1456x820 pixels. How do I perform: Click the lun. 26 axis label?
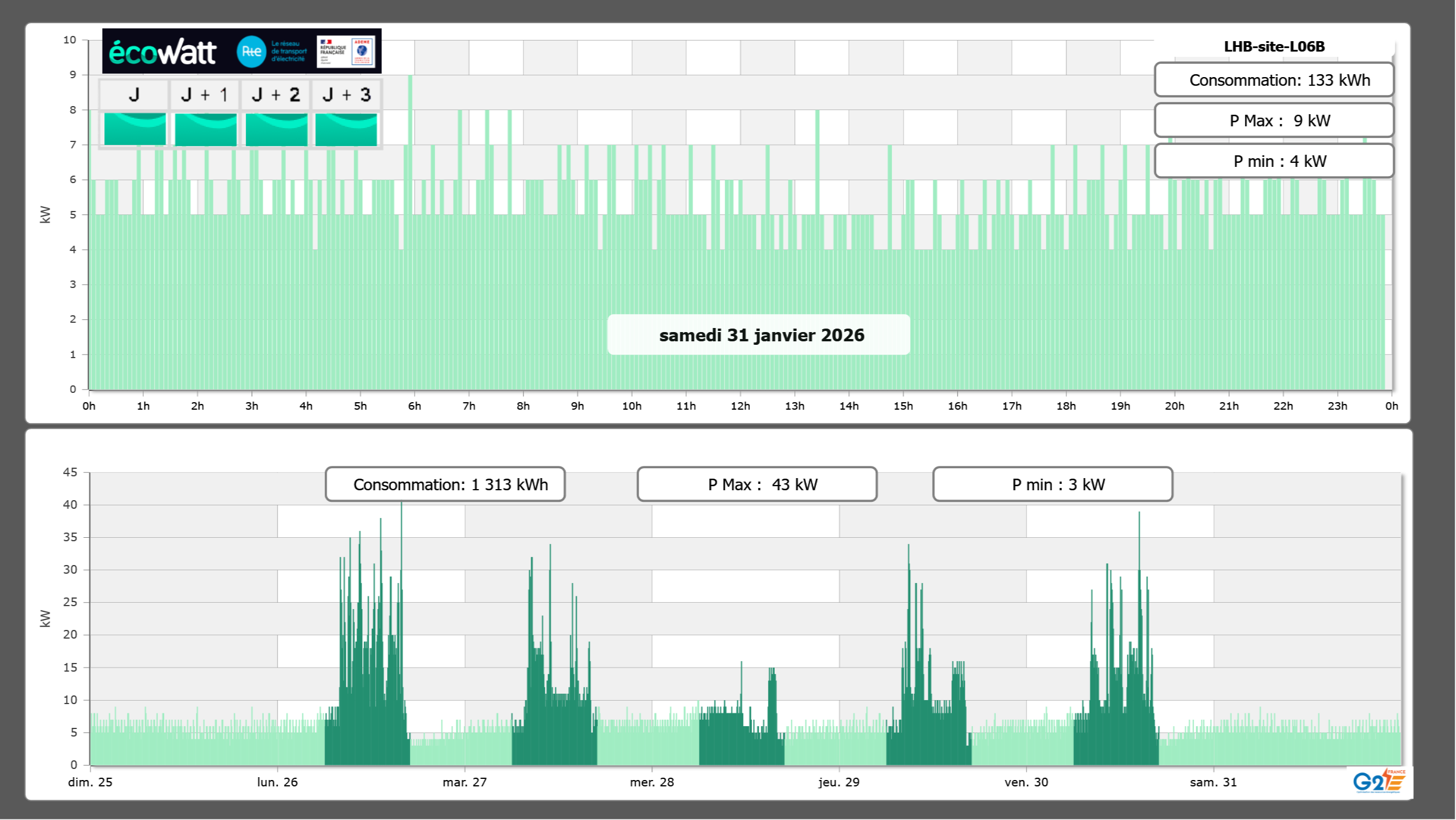click(277, 782)
